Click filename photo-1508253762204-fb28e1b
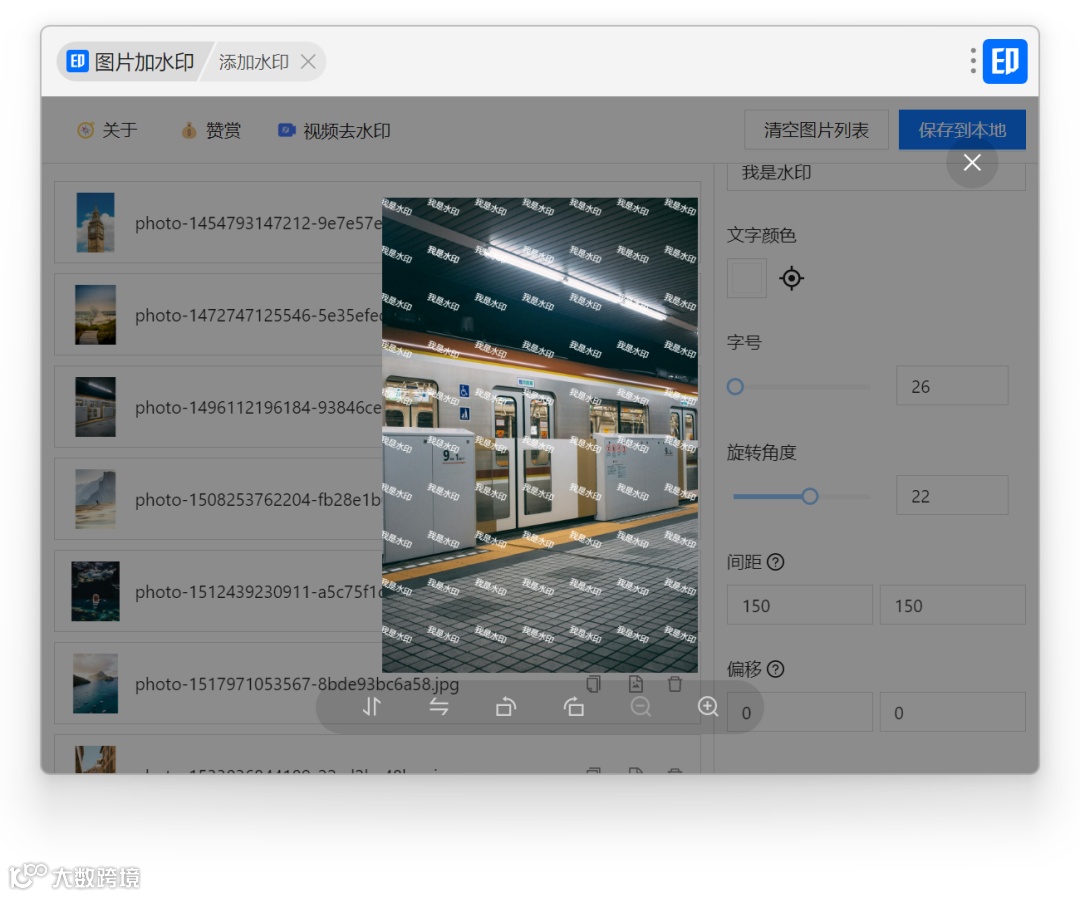Image resolution: width=1080 pixels, height=897 pixels. click(258, 499)
